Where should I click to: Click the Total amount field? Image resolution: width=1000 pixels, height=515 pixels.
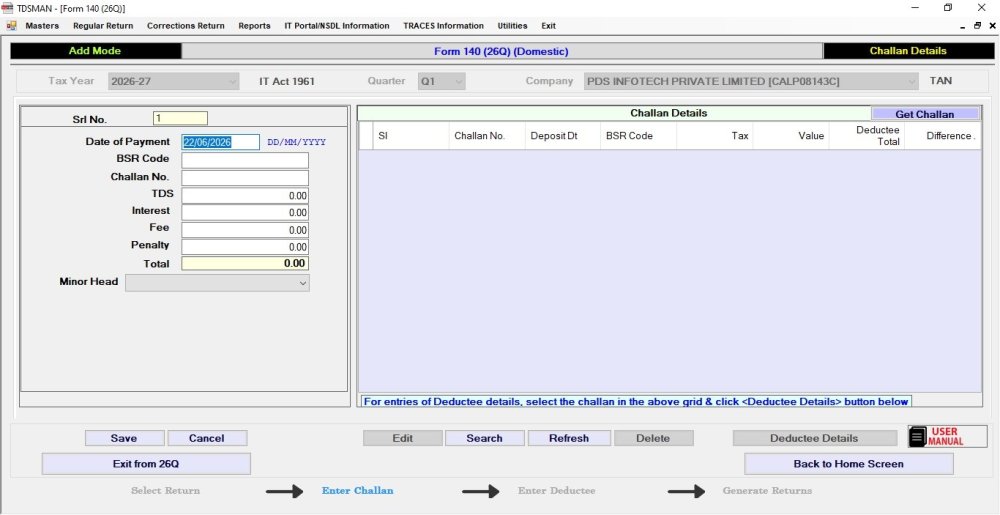pos(245,263)
